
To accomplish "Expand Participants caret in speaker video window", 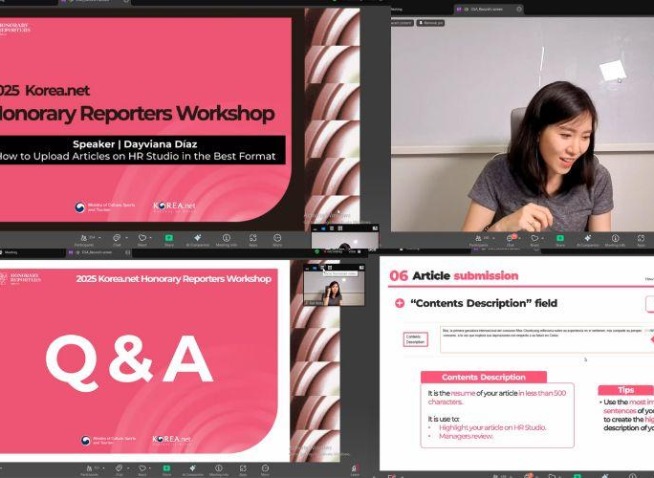I will point(494,238).
